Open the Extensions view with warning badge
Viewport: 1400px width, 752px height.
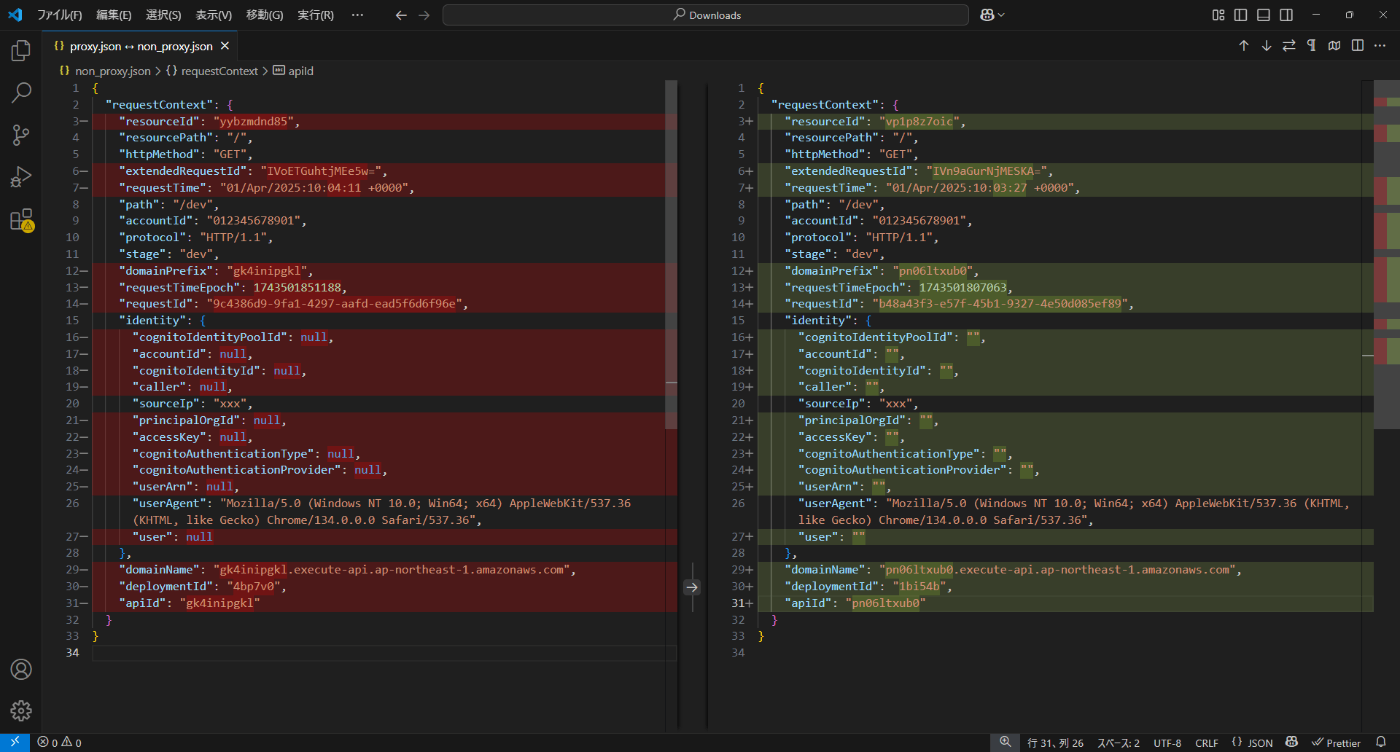tap(21, 220)
